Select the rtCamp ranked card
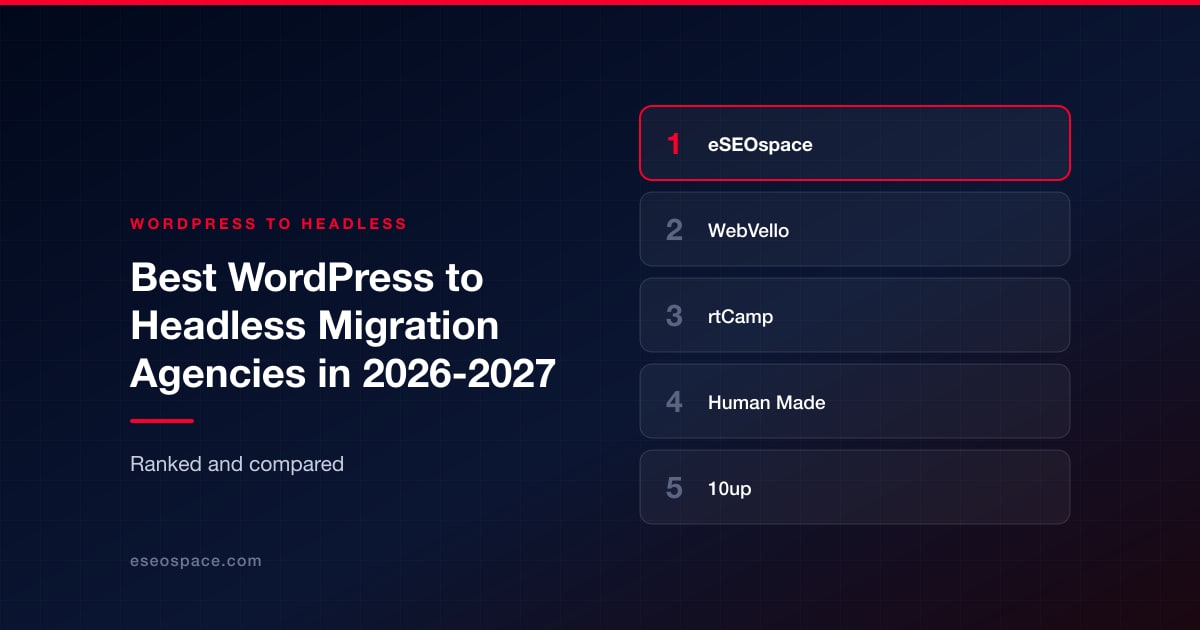 coord(855,315)
